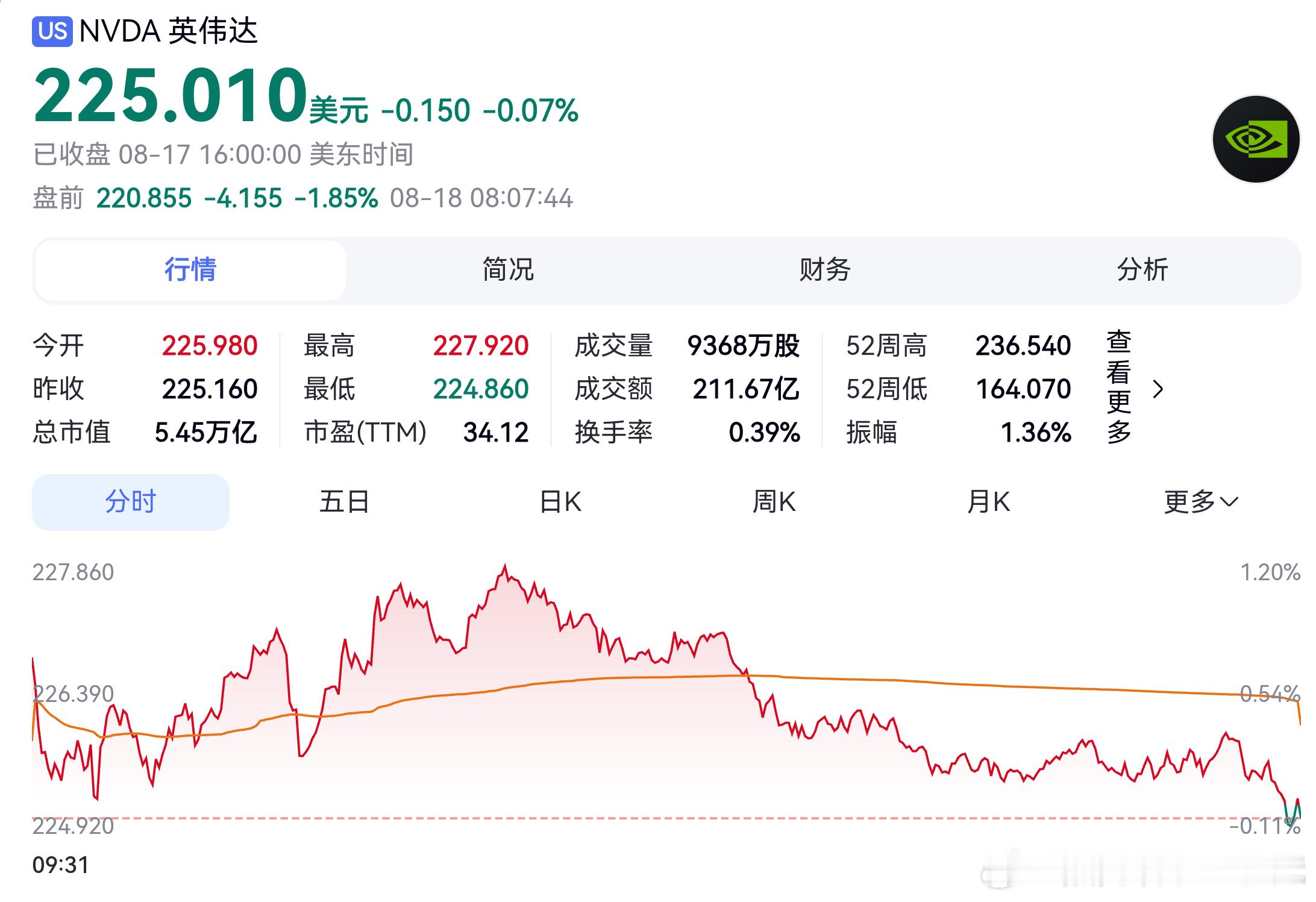
Task: Switch to the 财务 tab
Action: 825,269
